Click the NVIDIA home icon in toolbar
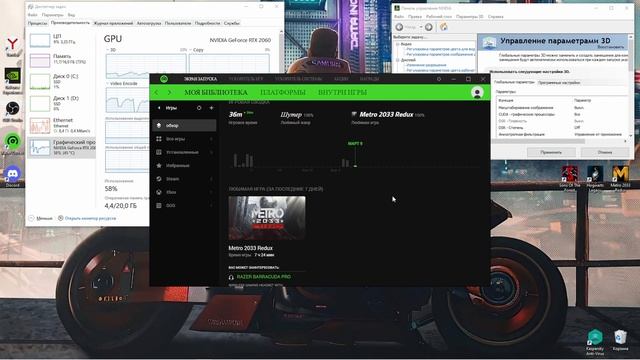Viewport: 640px width, 360px height. [x=443, y=27]
